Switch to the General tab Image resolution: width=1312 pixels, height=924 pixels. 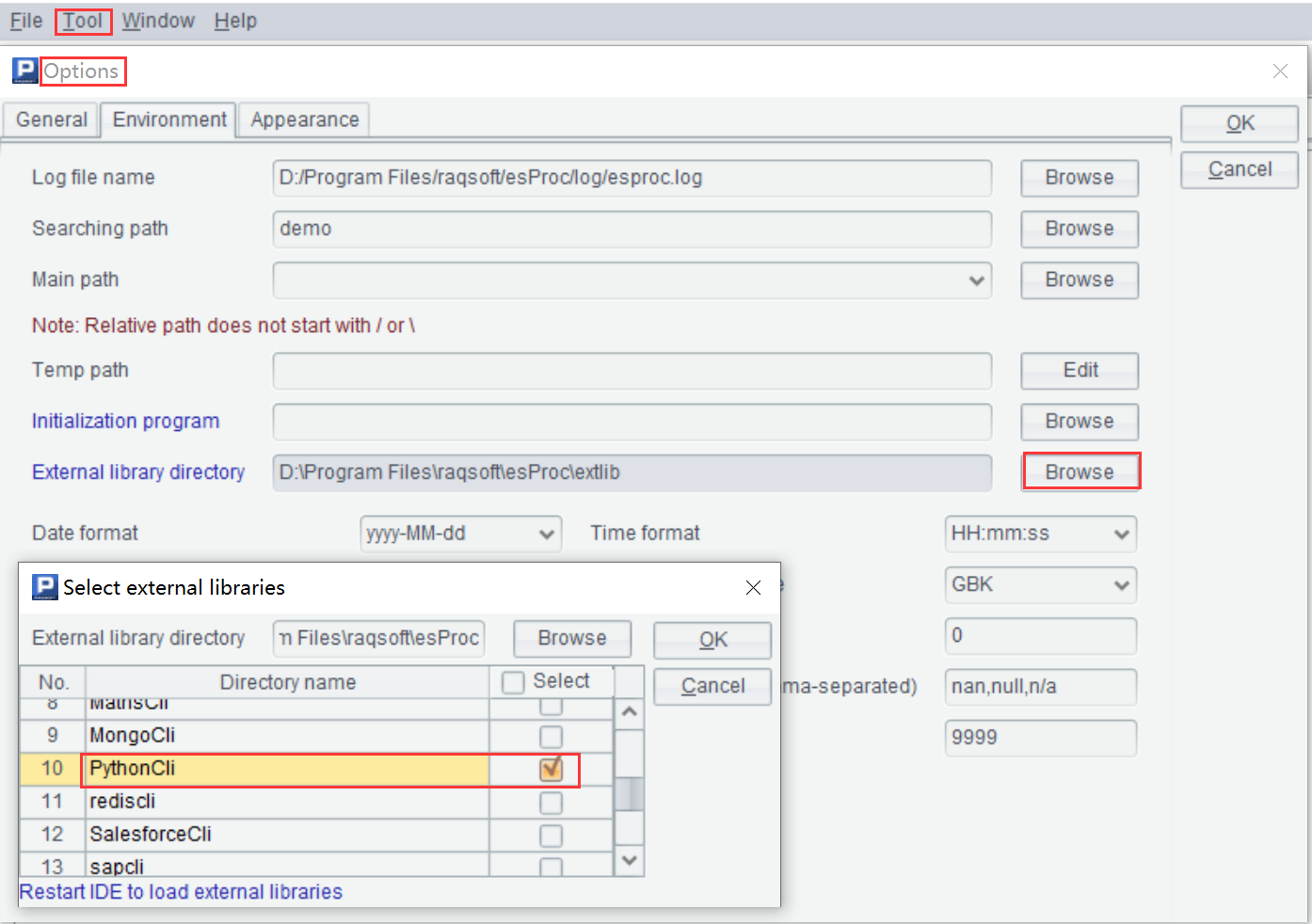click(51, 119)
